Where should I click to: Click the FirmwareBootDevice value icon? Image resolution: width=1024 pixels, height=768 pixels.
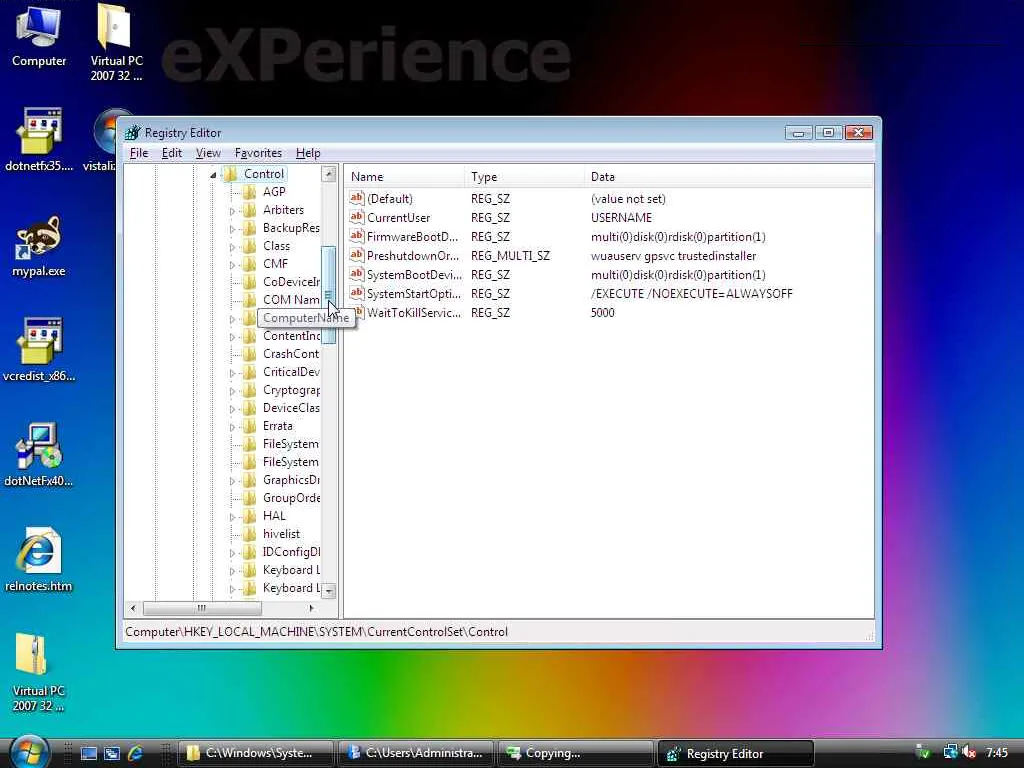(x=357, y=236)
